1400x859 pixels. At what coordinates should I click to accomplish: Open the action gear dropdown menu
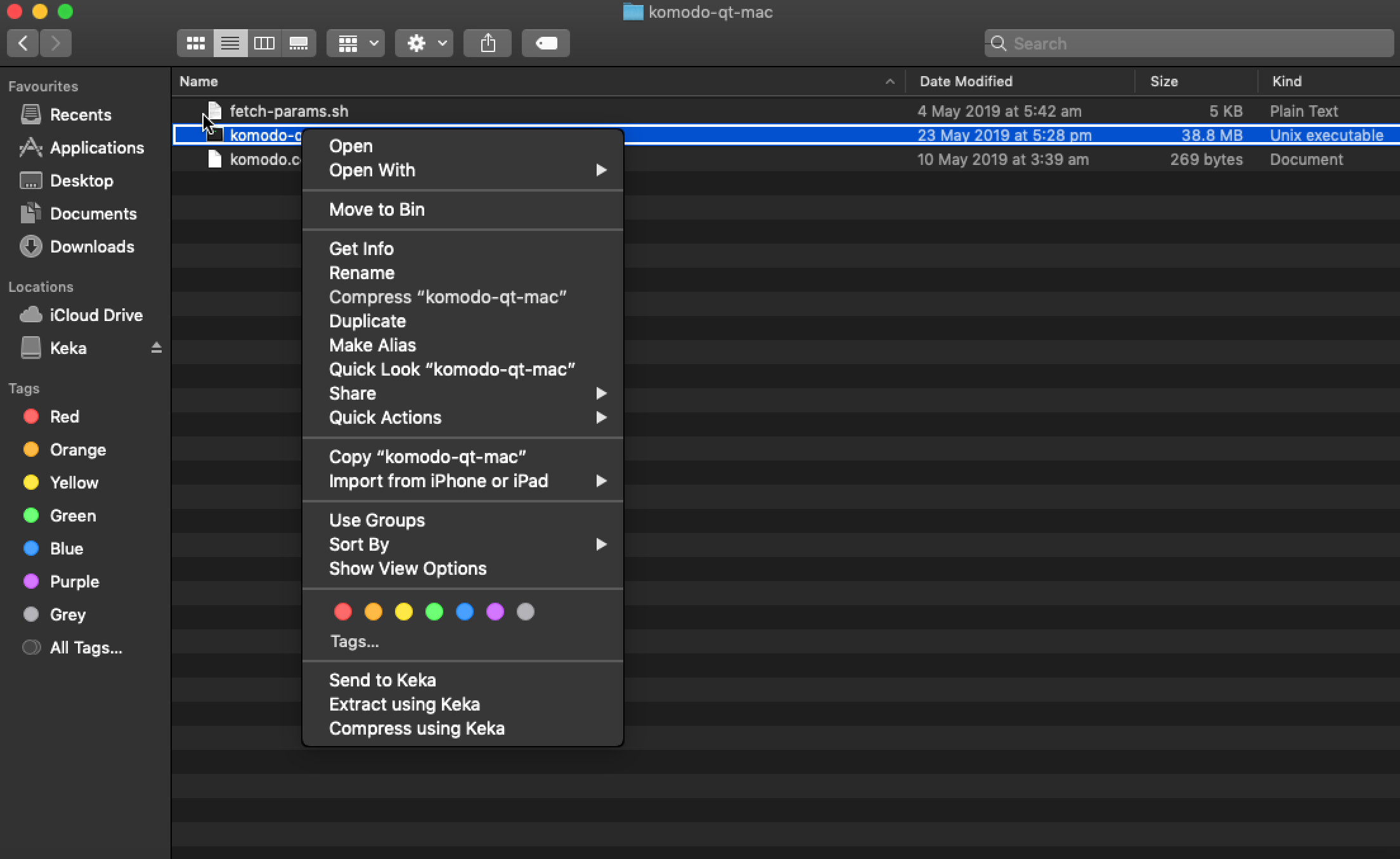(x=424, y=43)
